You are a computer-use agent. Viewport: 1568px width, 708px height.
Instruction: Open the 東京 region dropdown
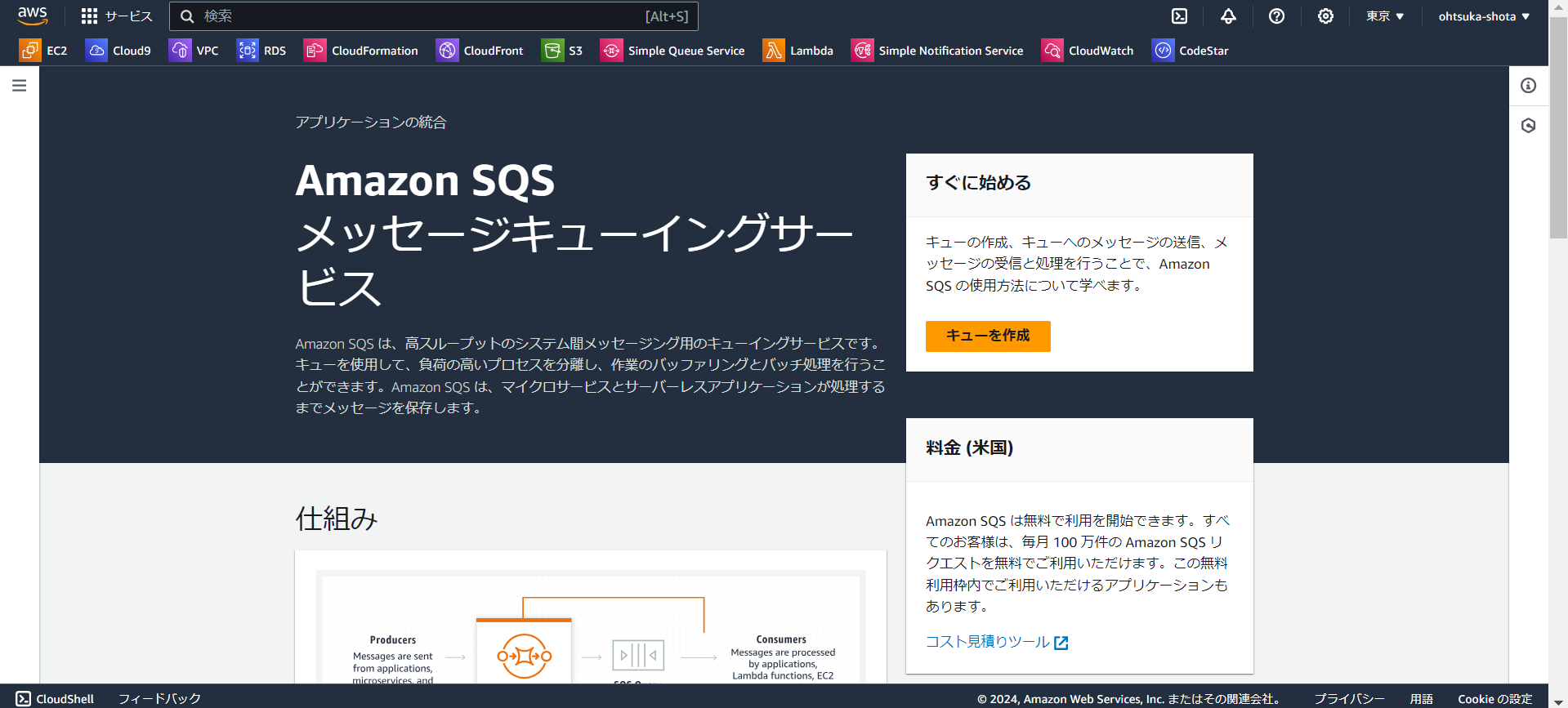click(1385, 16)
